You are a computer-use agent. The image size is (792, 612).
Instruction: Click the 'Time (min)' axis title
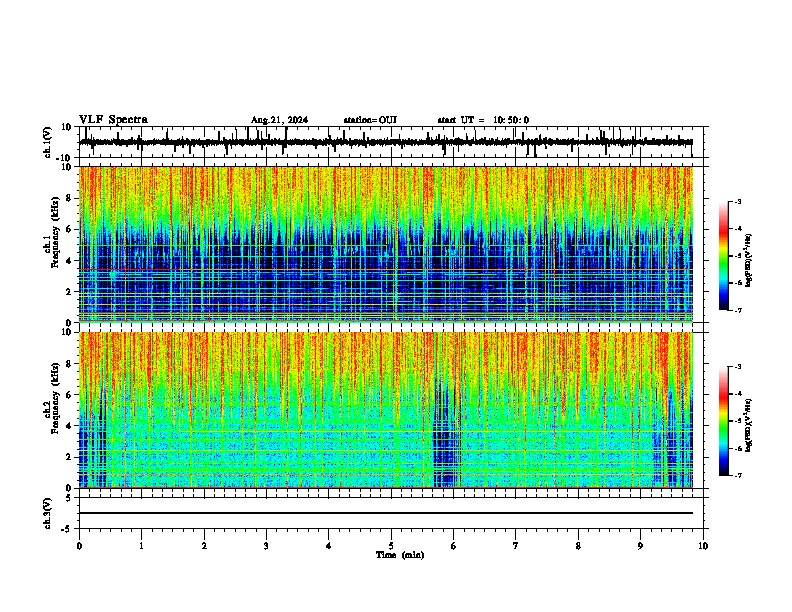[400, 555]
